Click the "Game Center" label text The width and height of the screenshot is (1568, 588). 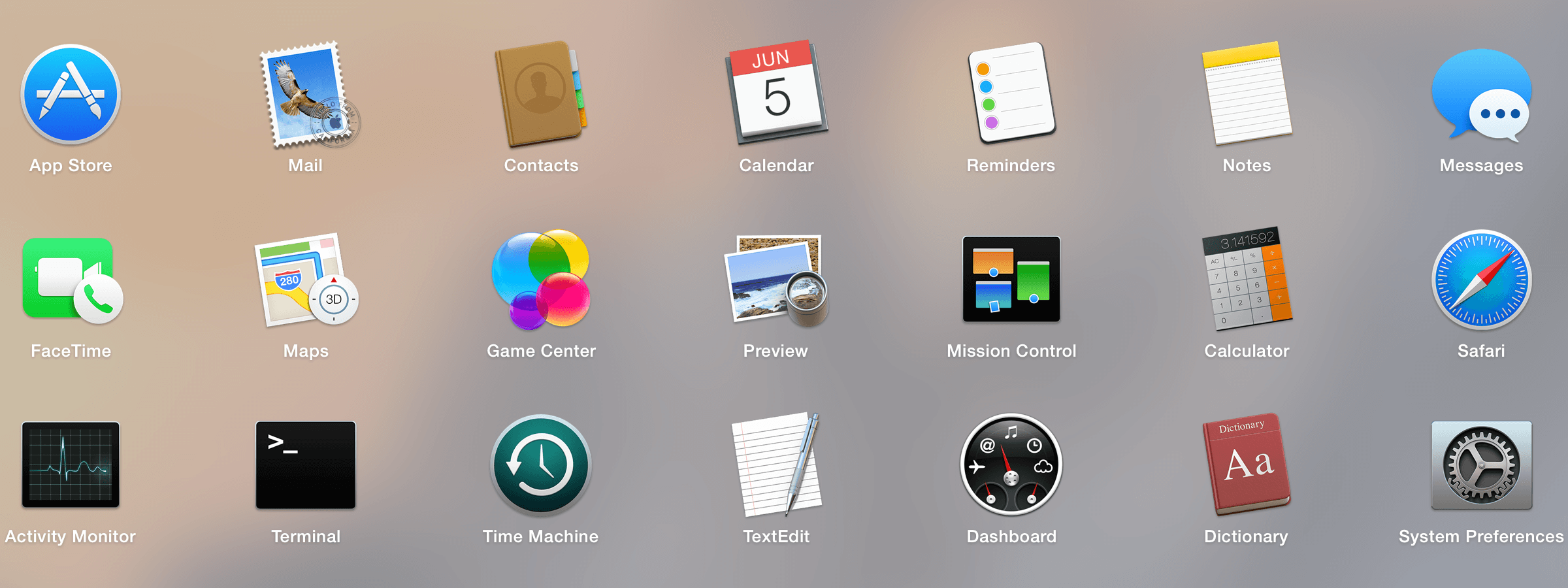(x=541, y=351)
